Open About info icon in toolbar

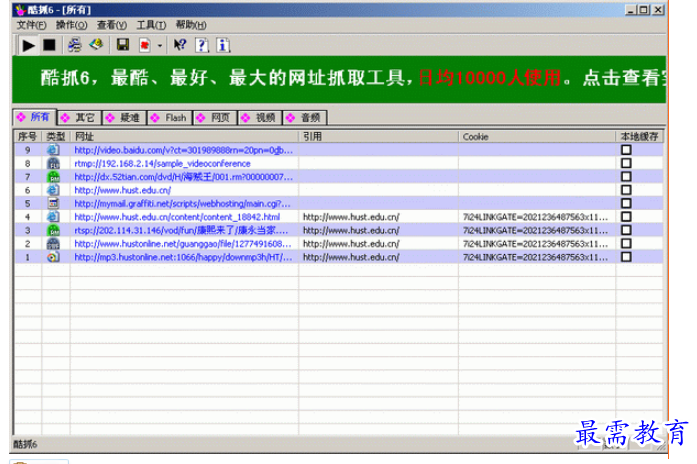pos(223,45)
